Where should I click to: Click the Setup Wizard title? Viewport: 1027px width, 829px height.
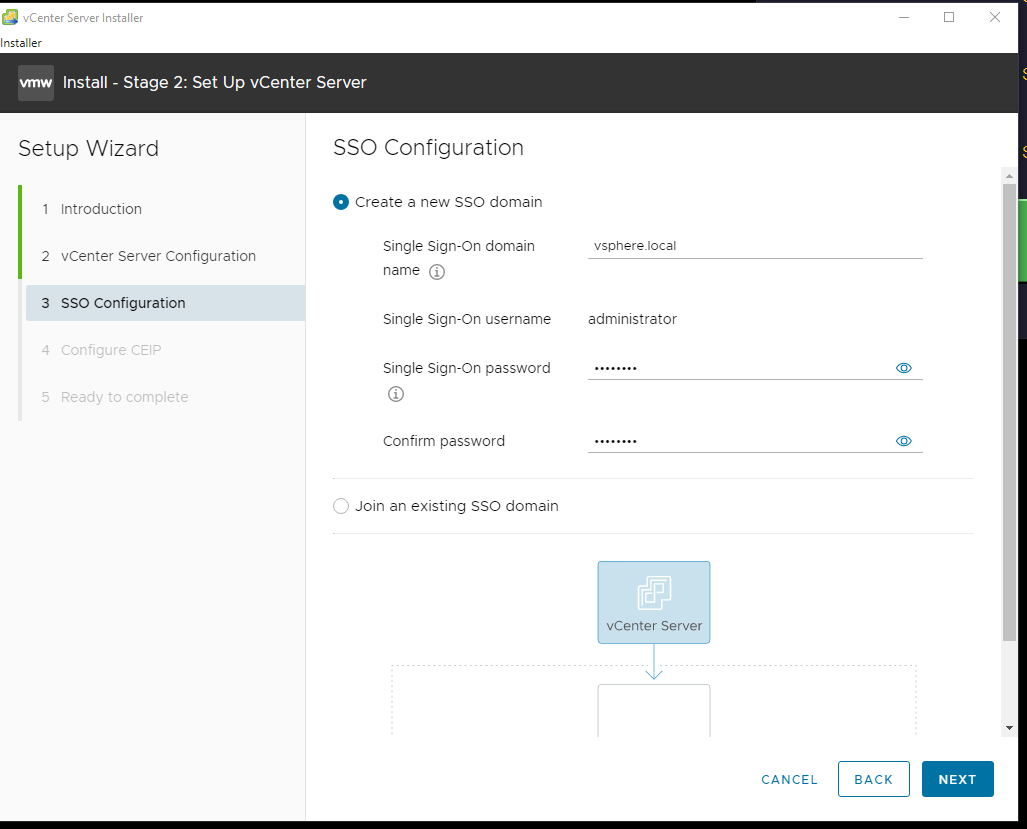click(x=88, y=149)
